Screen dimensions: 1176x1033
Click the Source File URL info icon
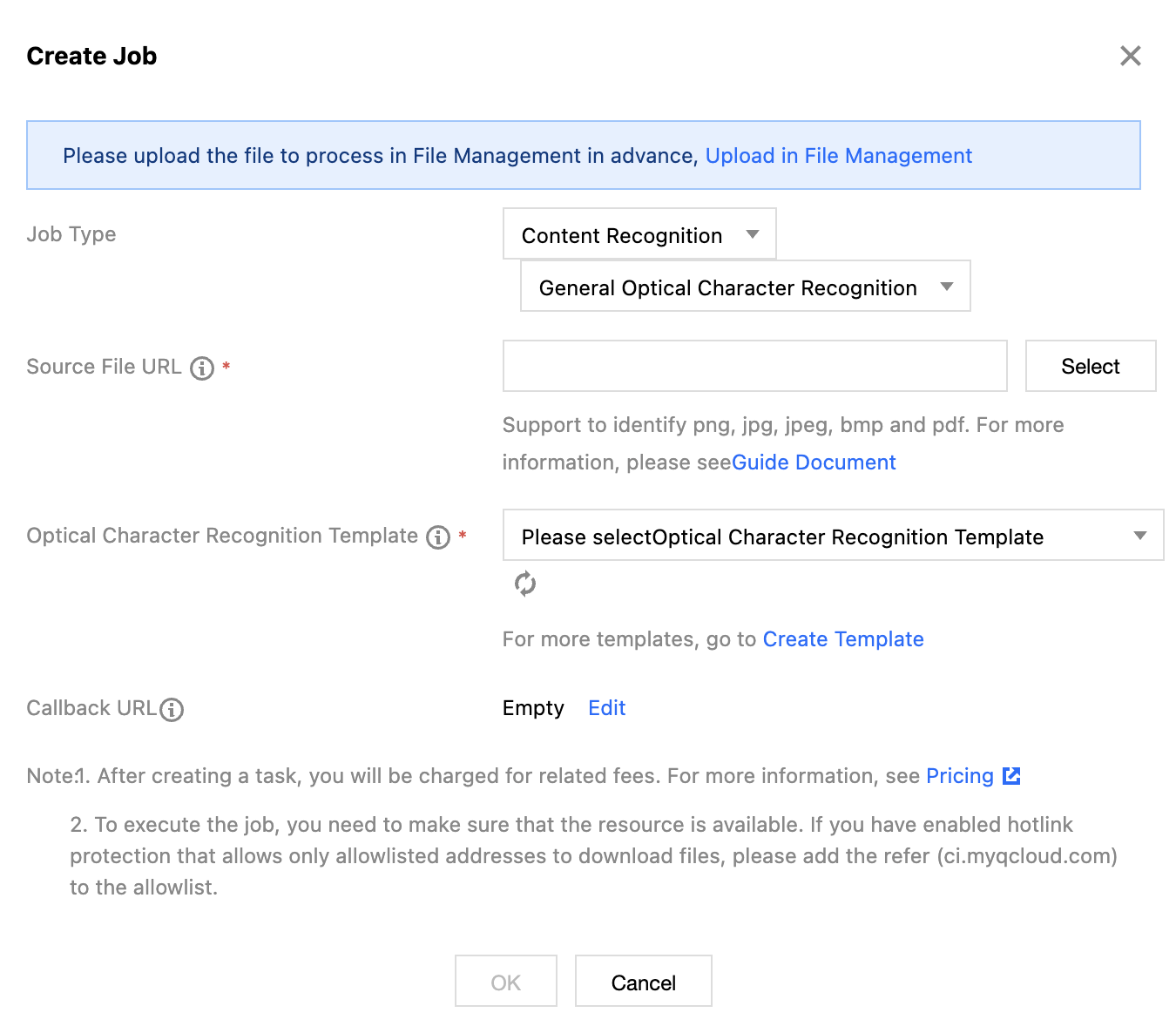click(x=202, y=368)
